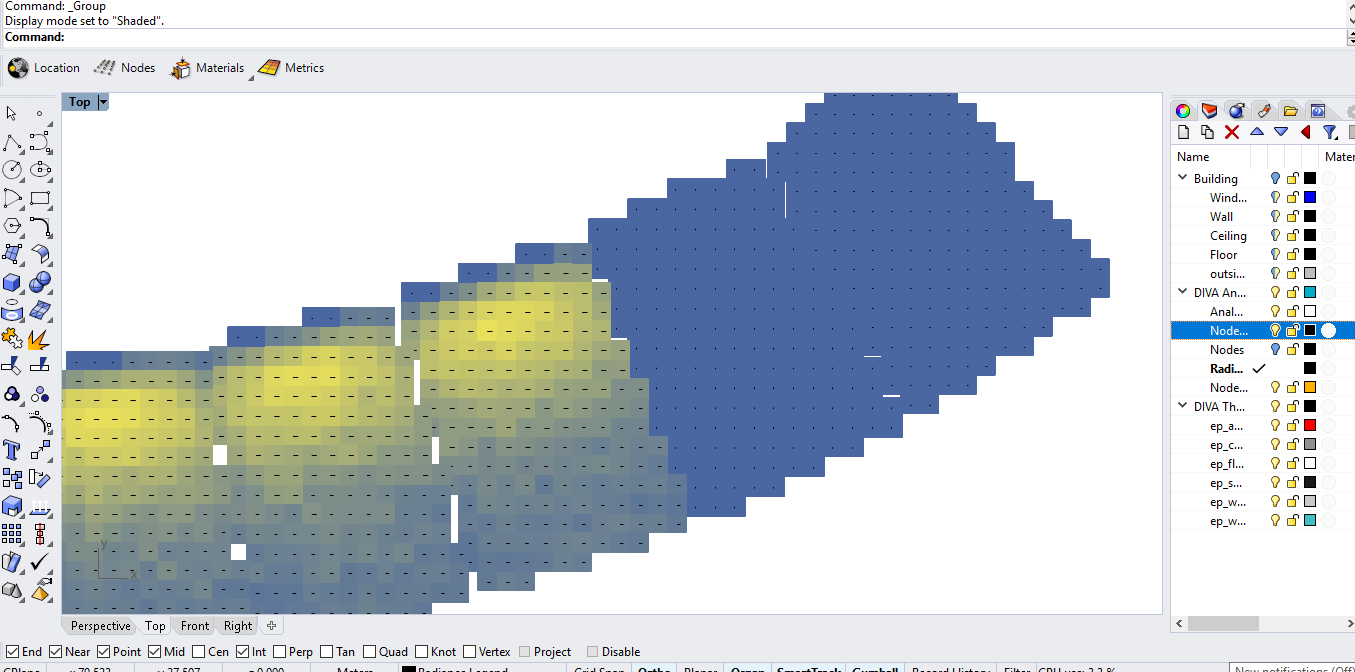Select the Circle tool
The height and width of the screenshot is (672, 1355).
pos(13,170)
